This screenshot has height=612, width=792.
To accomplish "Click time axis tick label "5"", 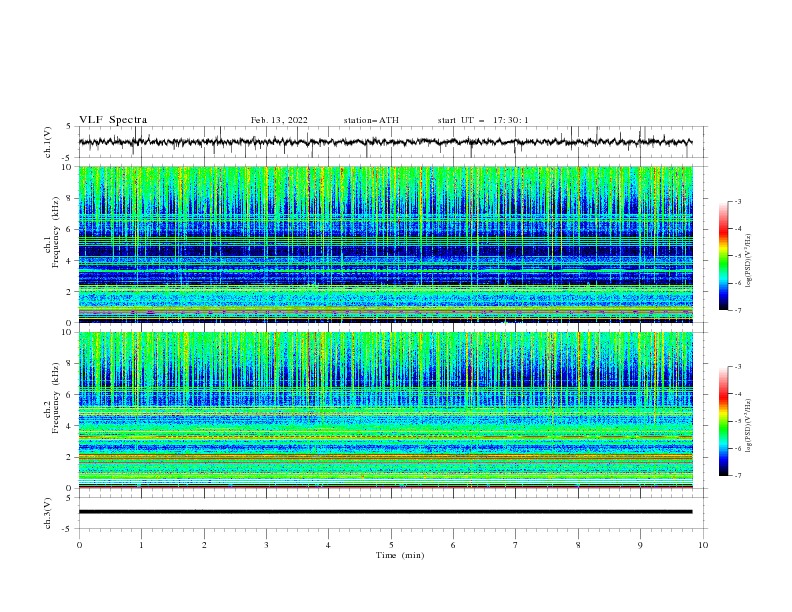I will 391,545.
